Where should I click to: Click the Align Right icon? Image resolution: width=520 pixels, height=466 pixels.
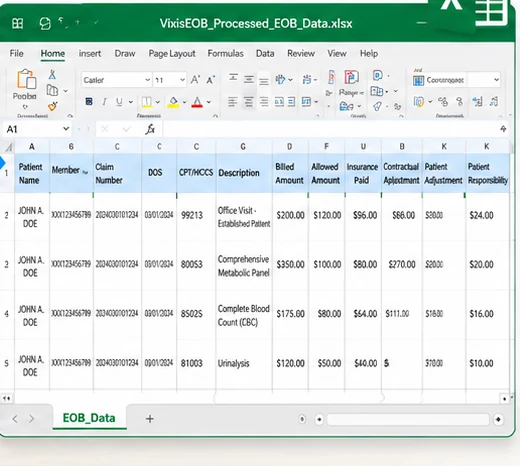pos(264,102)
